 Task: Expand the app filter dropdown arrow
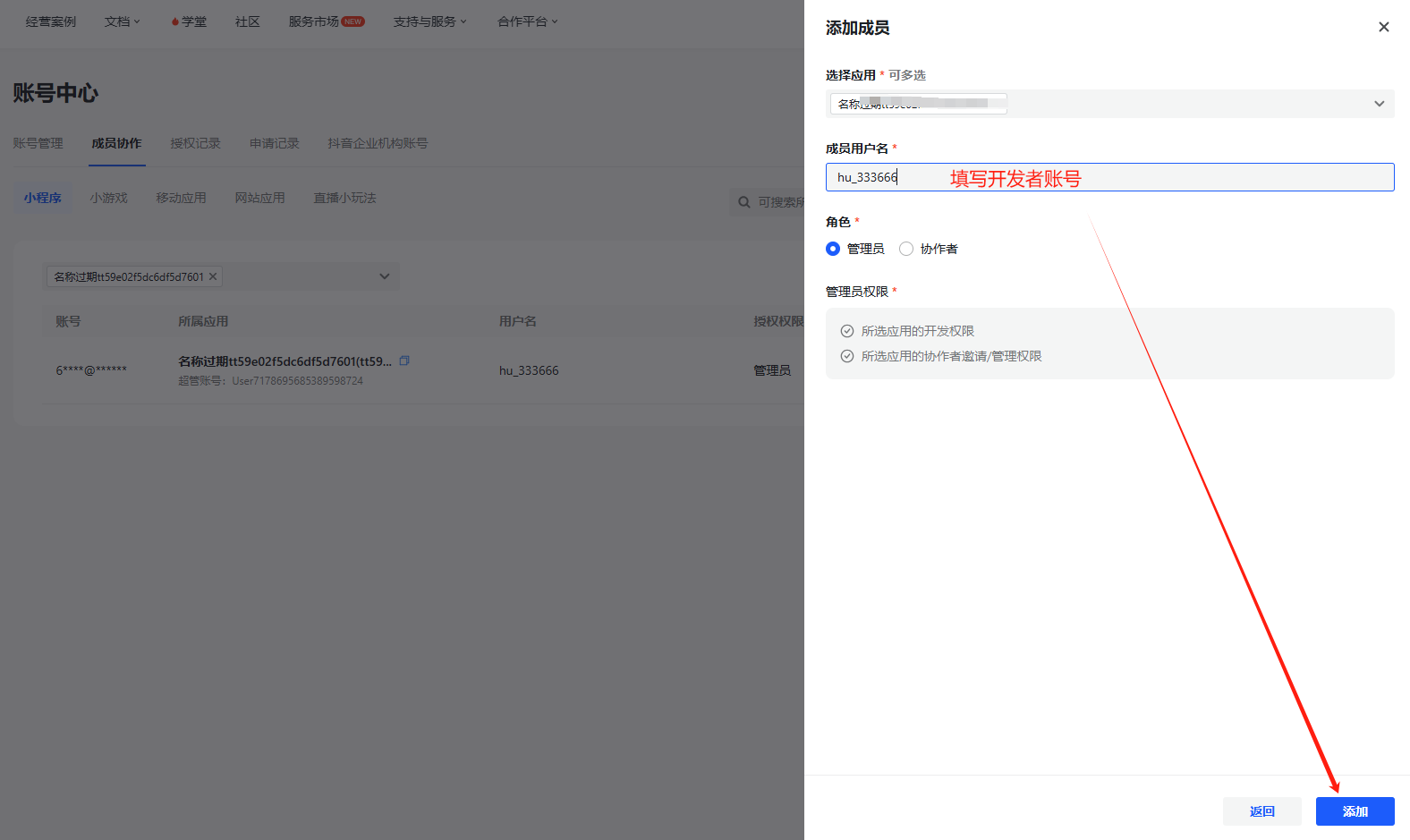click(385, 276)
